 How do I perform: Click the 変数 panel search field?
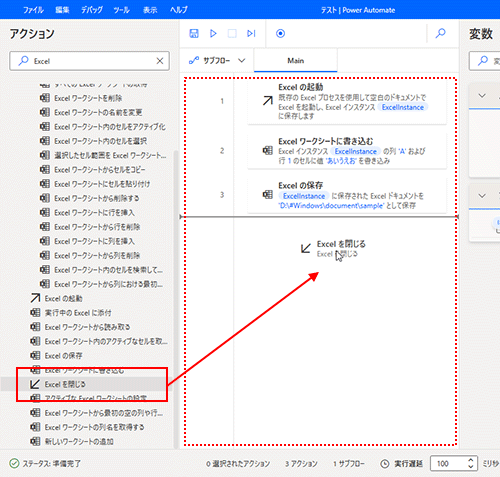pos(484,61)
